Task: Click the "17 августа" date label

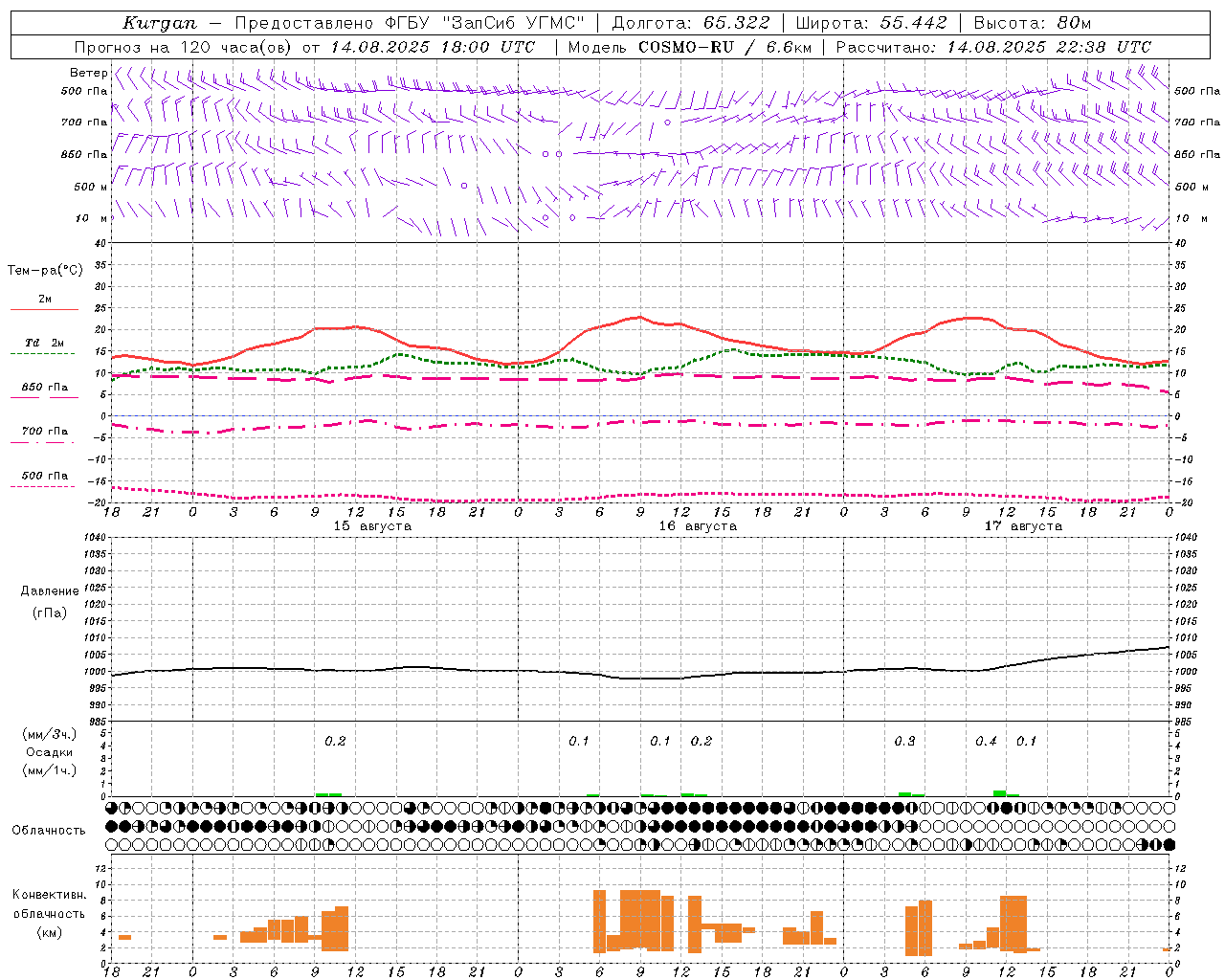Action: 1023,526
